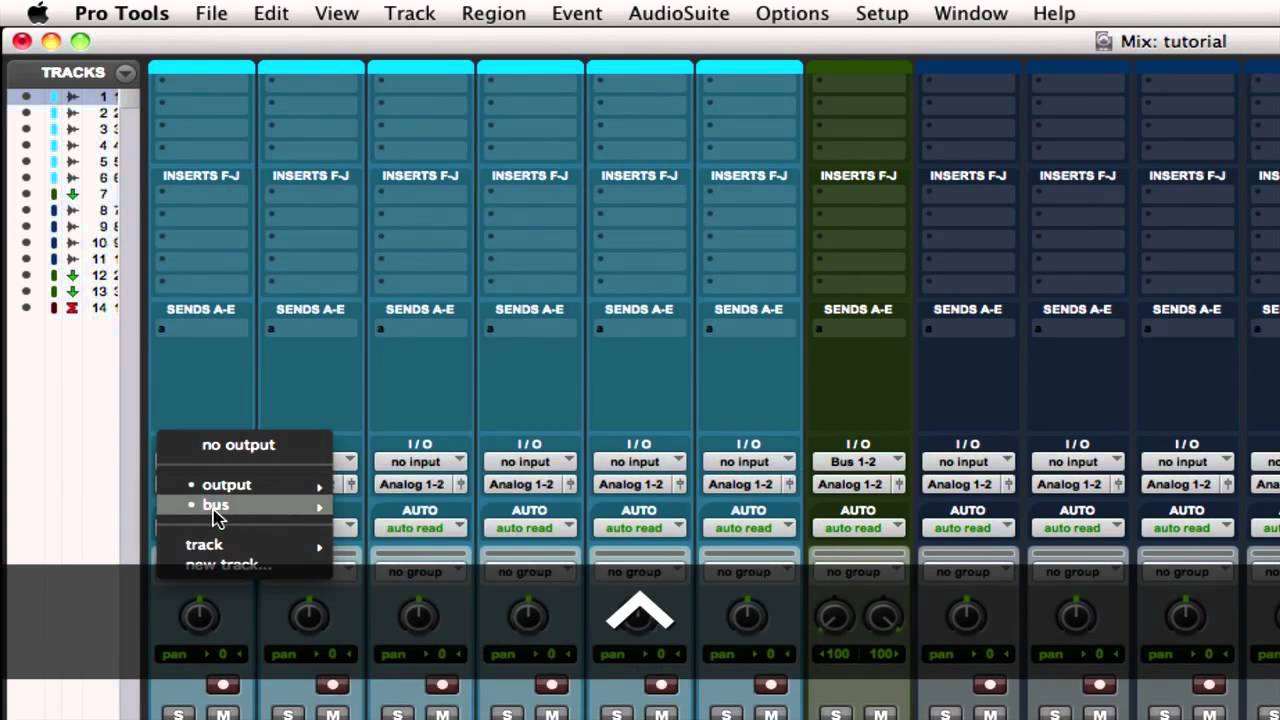Record-enable track 3 strip
The image size is (1280, 720).
(442, 685)
